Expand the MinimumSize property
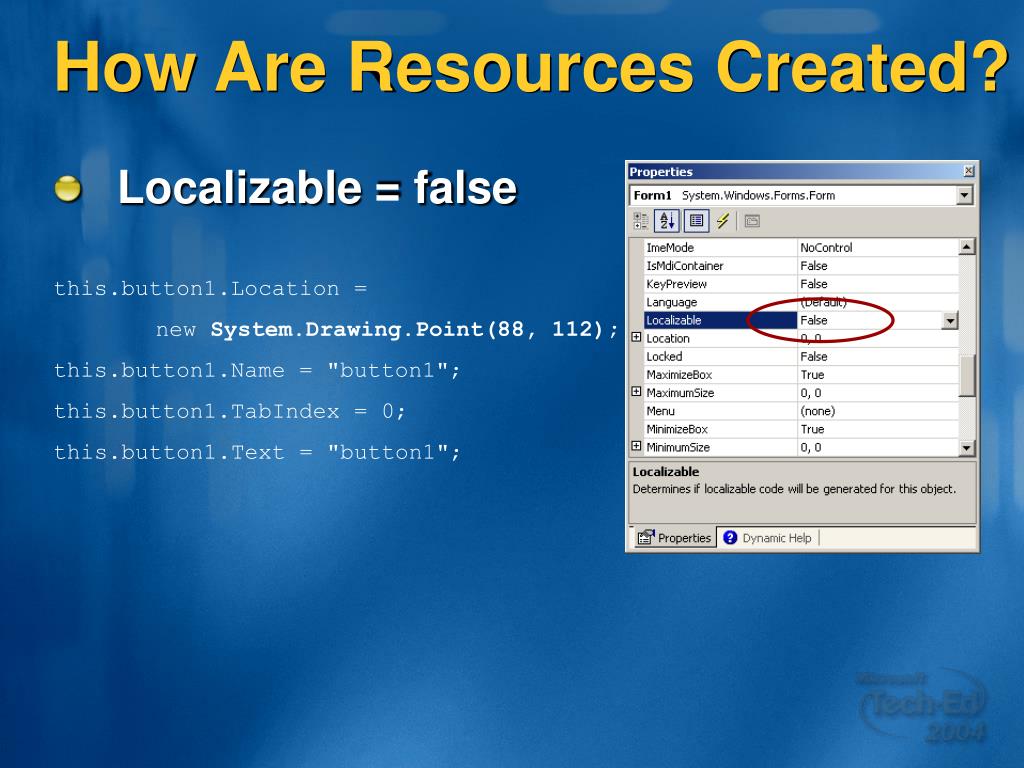The image size is (1024, 768). tap(637, 446)
